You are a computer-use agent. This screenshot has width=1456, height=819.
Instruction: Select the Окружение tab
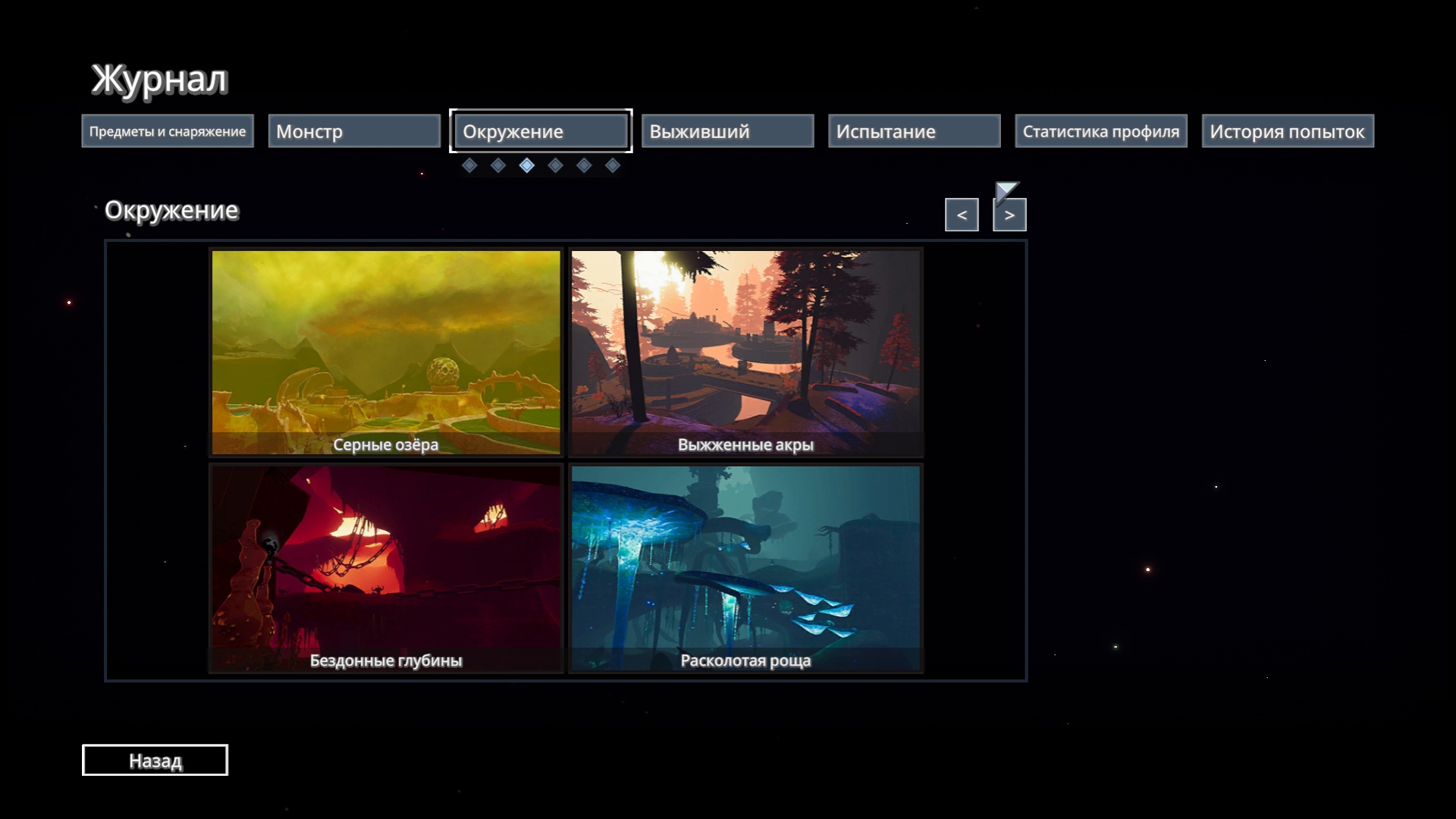(x=541, y=131)
